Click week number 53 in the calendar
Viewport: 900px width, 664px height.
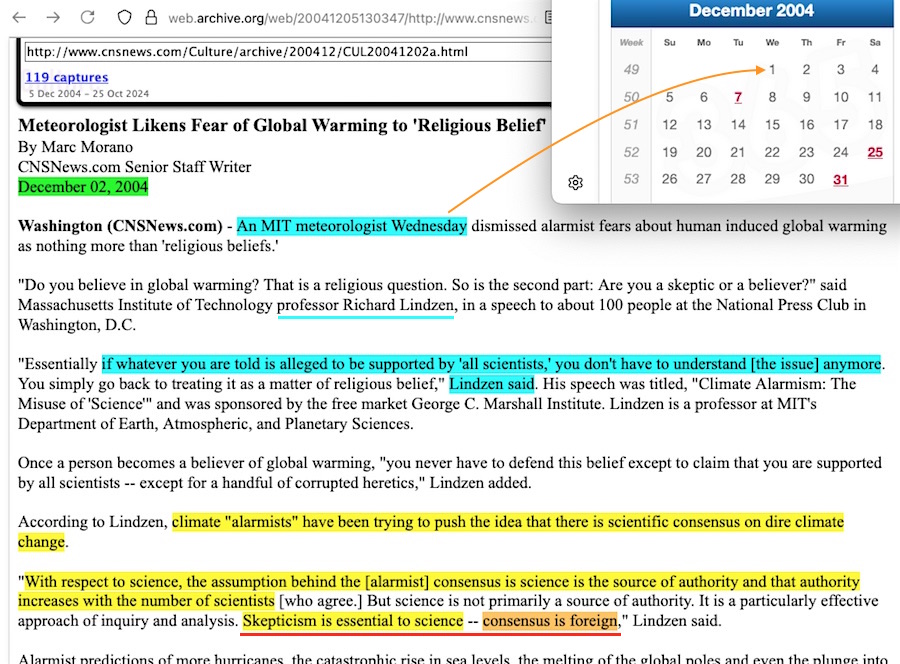point(631,180)
